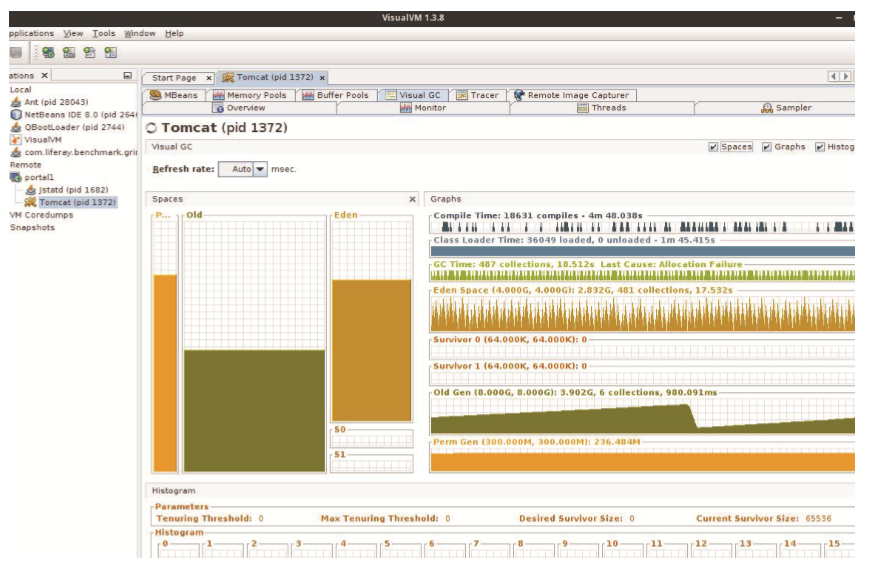
Task: Click the Eden space bar in Spaces
Action: tap(371, 350)
